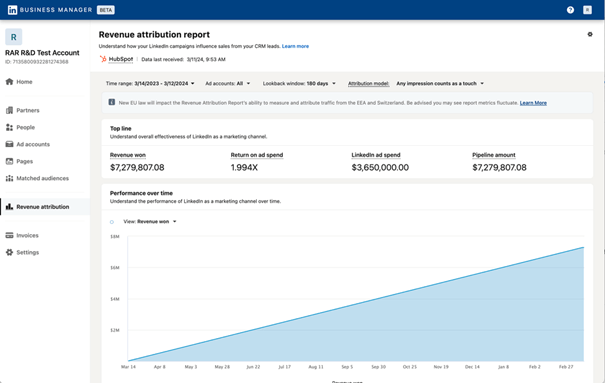Click the 1.994X return value
Viewport: 605px width, 383px height.
(244, 167)
